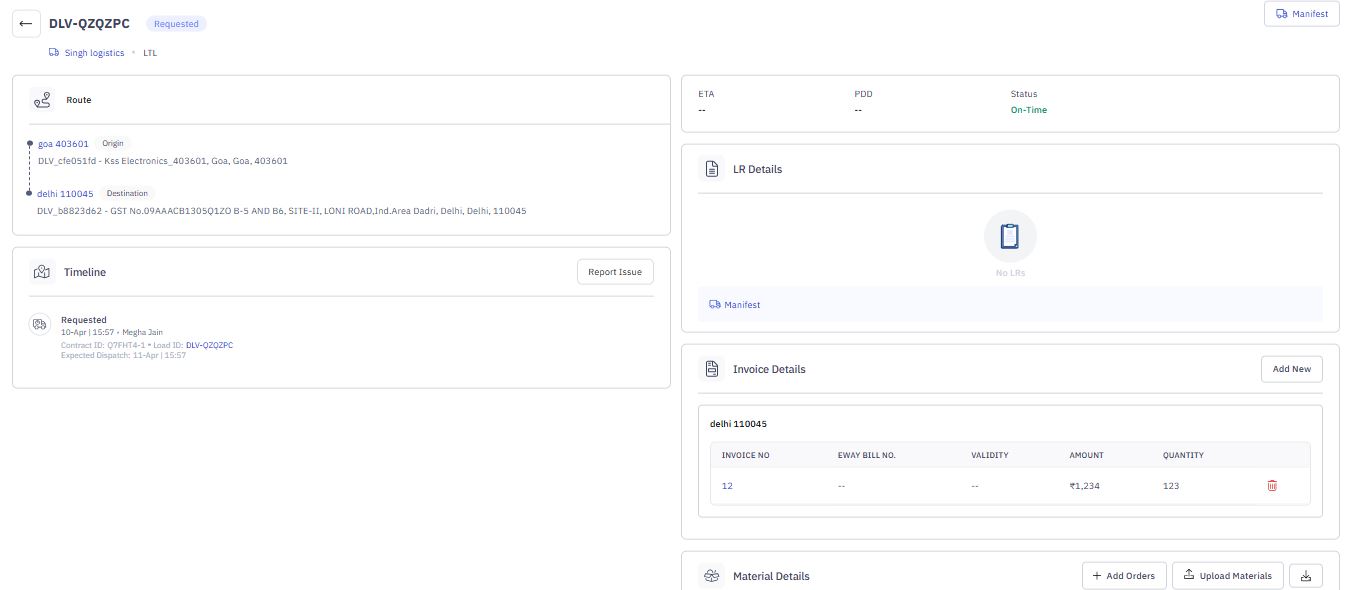Viewport: 1352px width, 590px height.
Task: Open the goa 403601 origin link
Action: 63,144
